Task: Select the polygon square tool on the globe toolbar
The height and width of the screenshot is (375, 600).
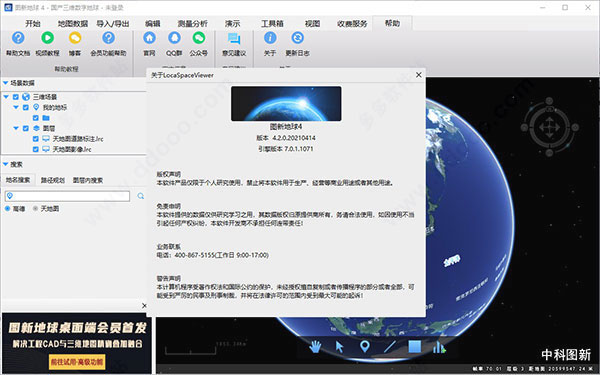Action: pyautogui.click(x=415, y=347)
